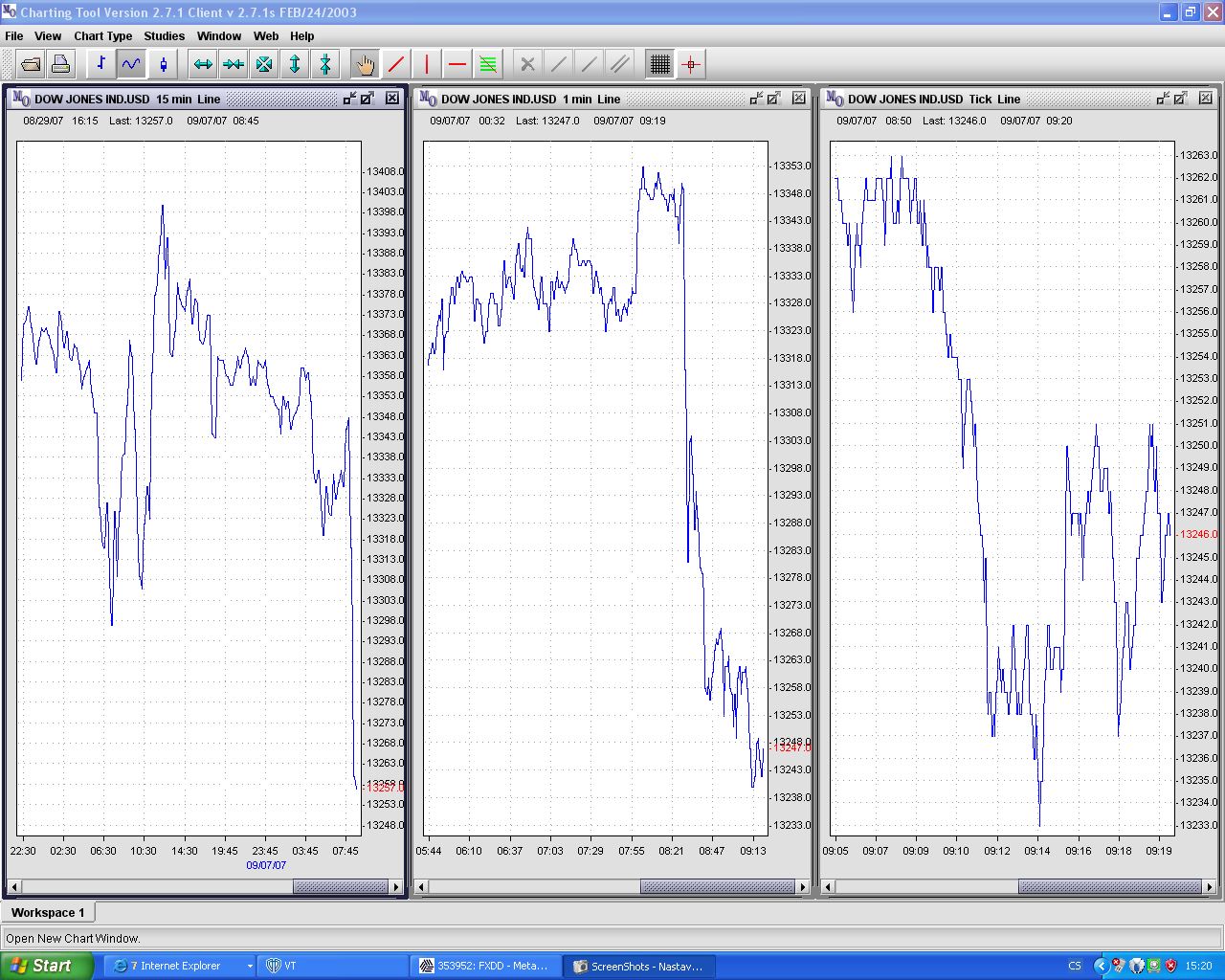Open the Internet Explorer taskbar group

[181, 966]
